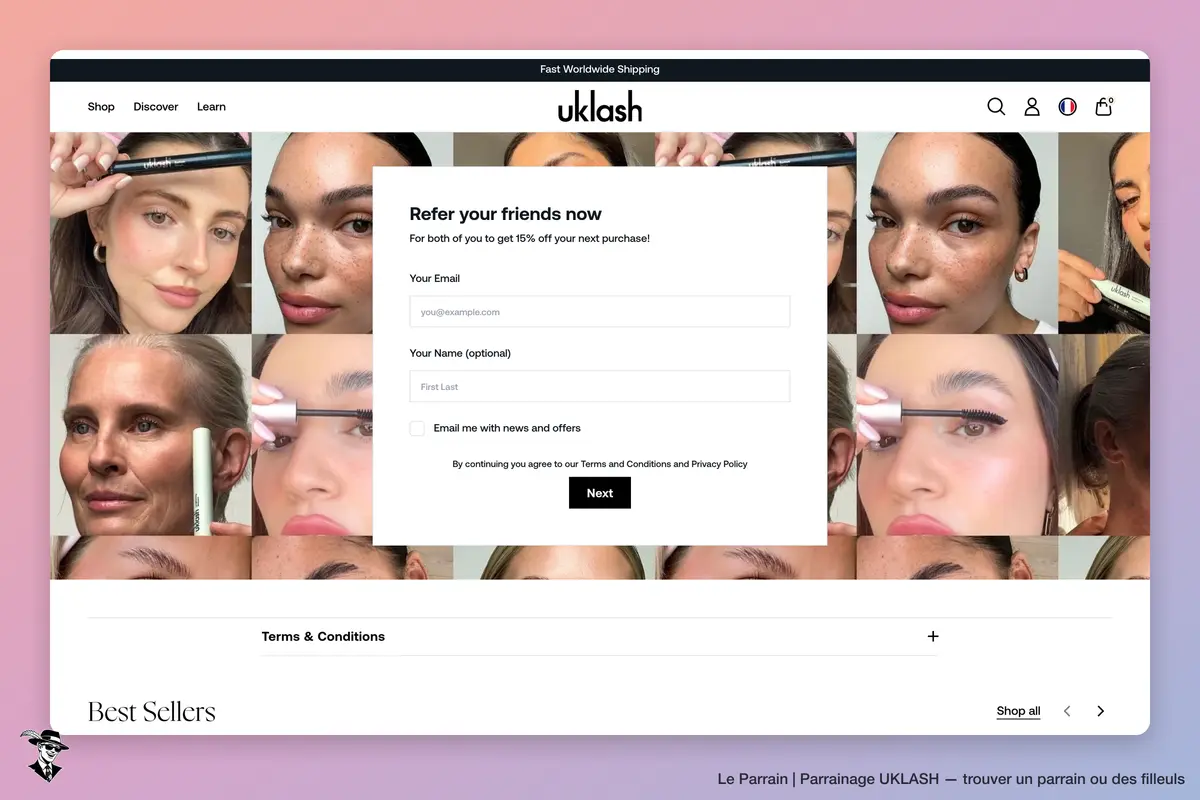Open the Shop menu
1200x800 pixels.
click(101, 107)
